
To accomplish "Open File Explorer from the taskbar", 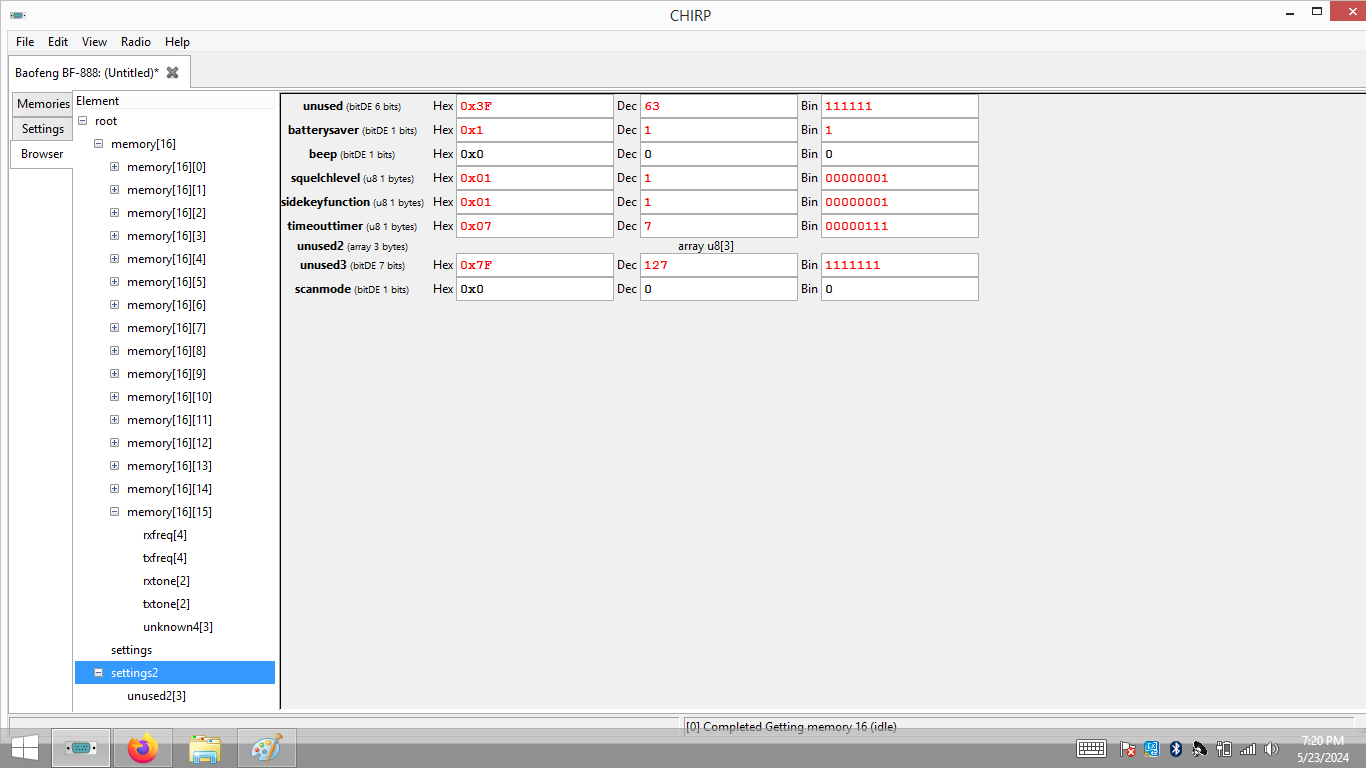I will 205,748.
